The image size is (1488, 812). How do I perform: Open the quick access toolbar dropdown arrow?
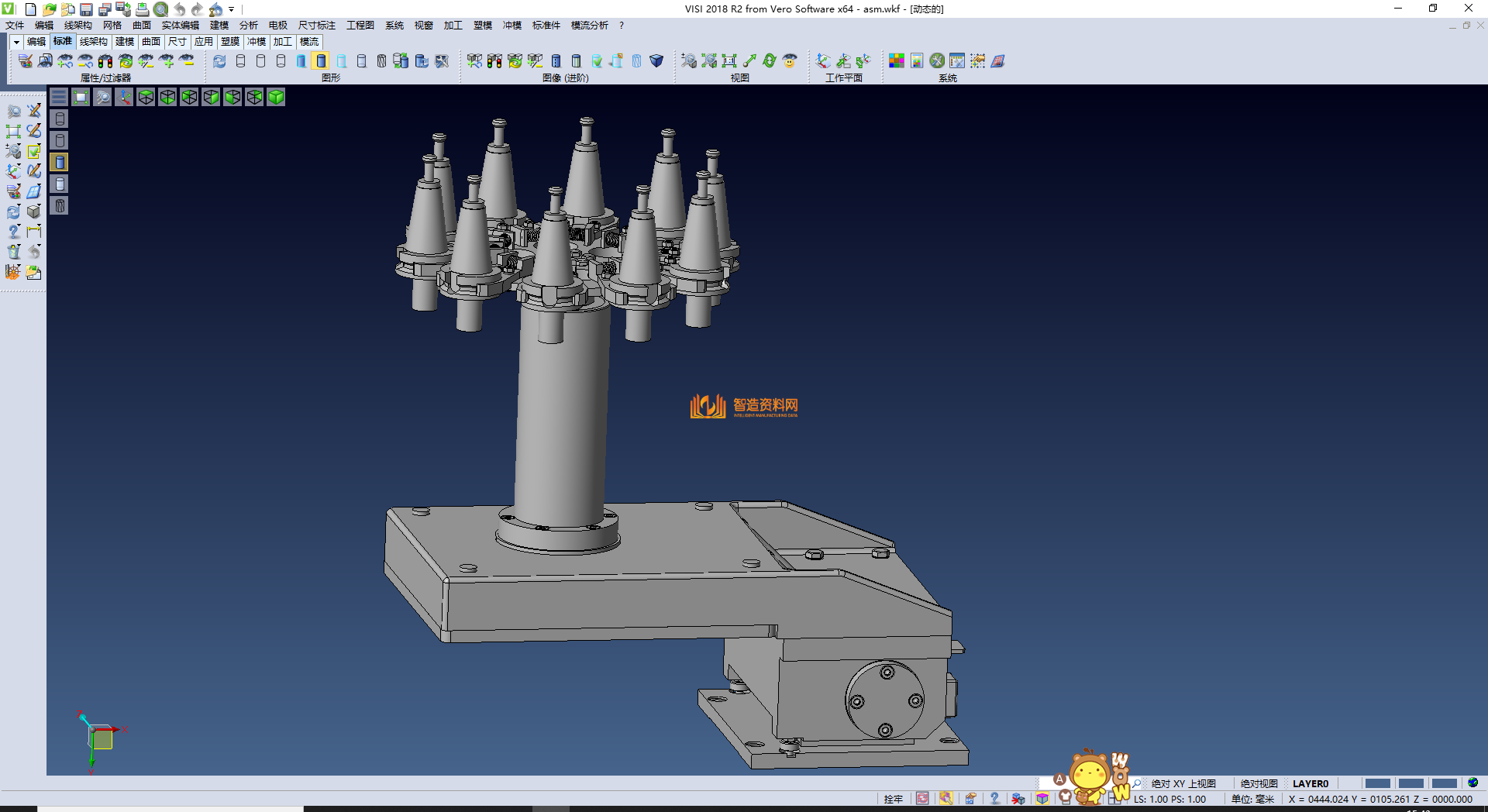(231, 9)
